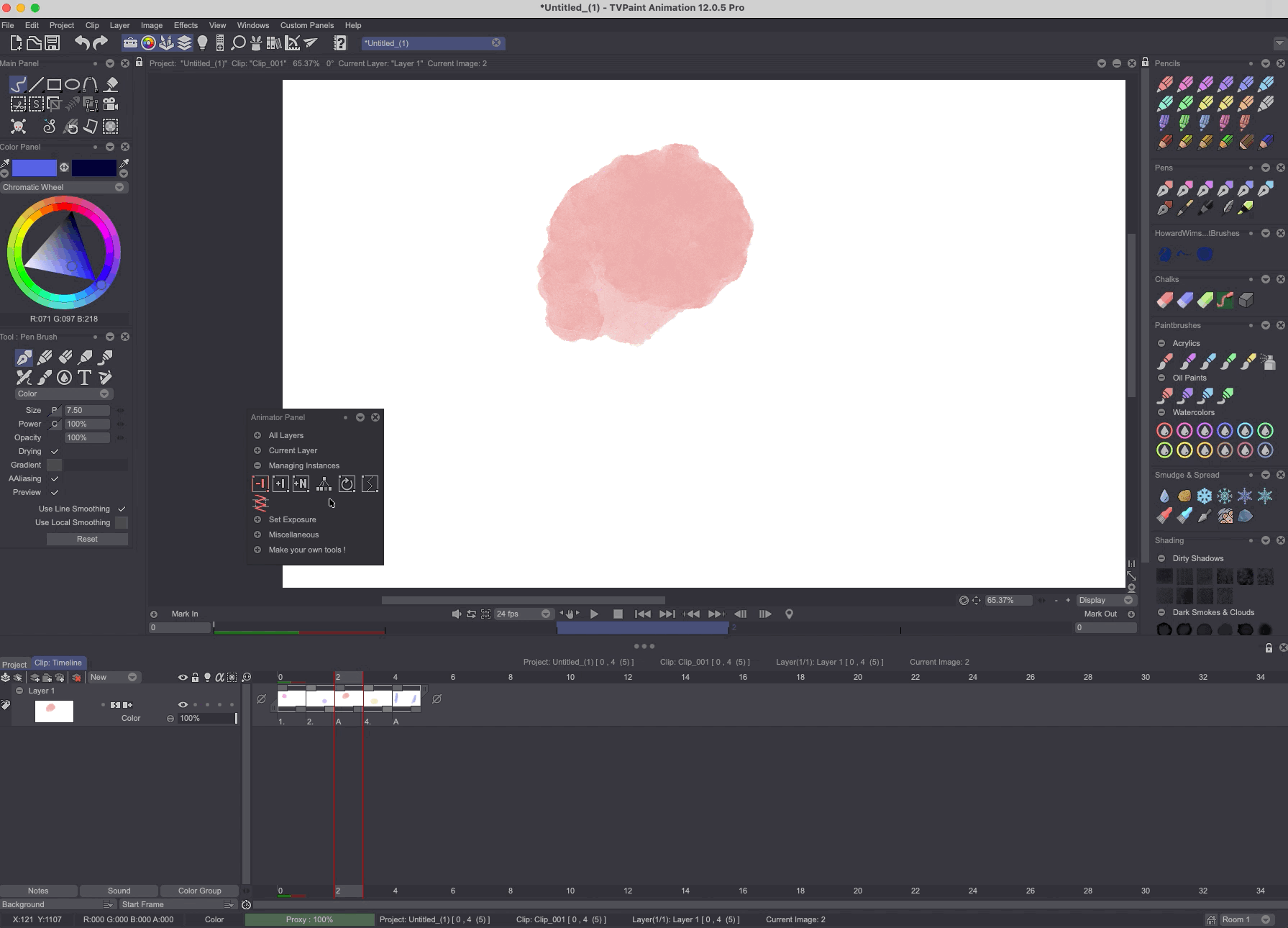Switch to the Project tab
This screenshot has height=928, width=1288.
coord(14,665)
